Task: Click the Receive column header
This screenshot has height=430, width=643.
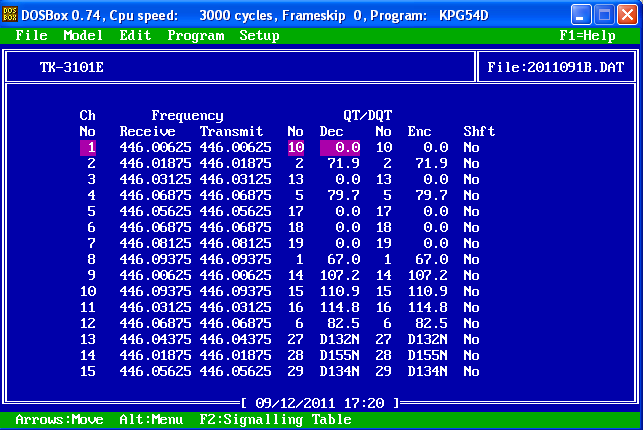Action: tap(148, 132)
